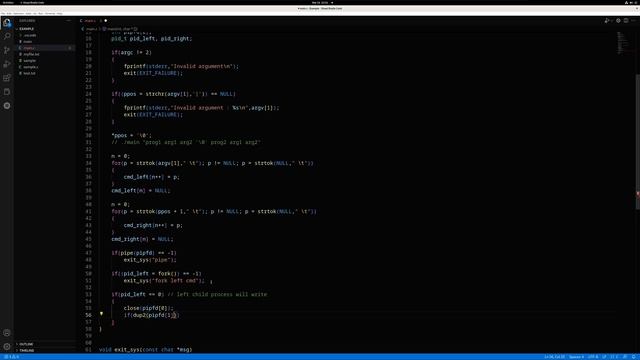Click the line number 47 gutter
The image size is (640, 360).
[x=89, y=253]
